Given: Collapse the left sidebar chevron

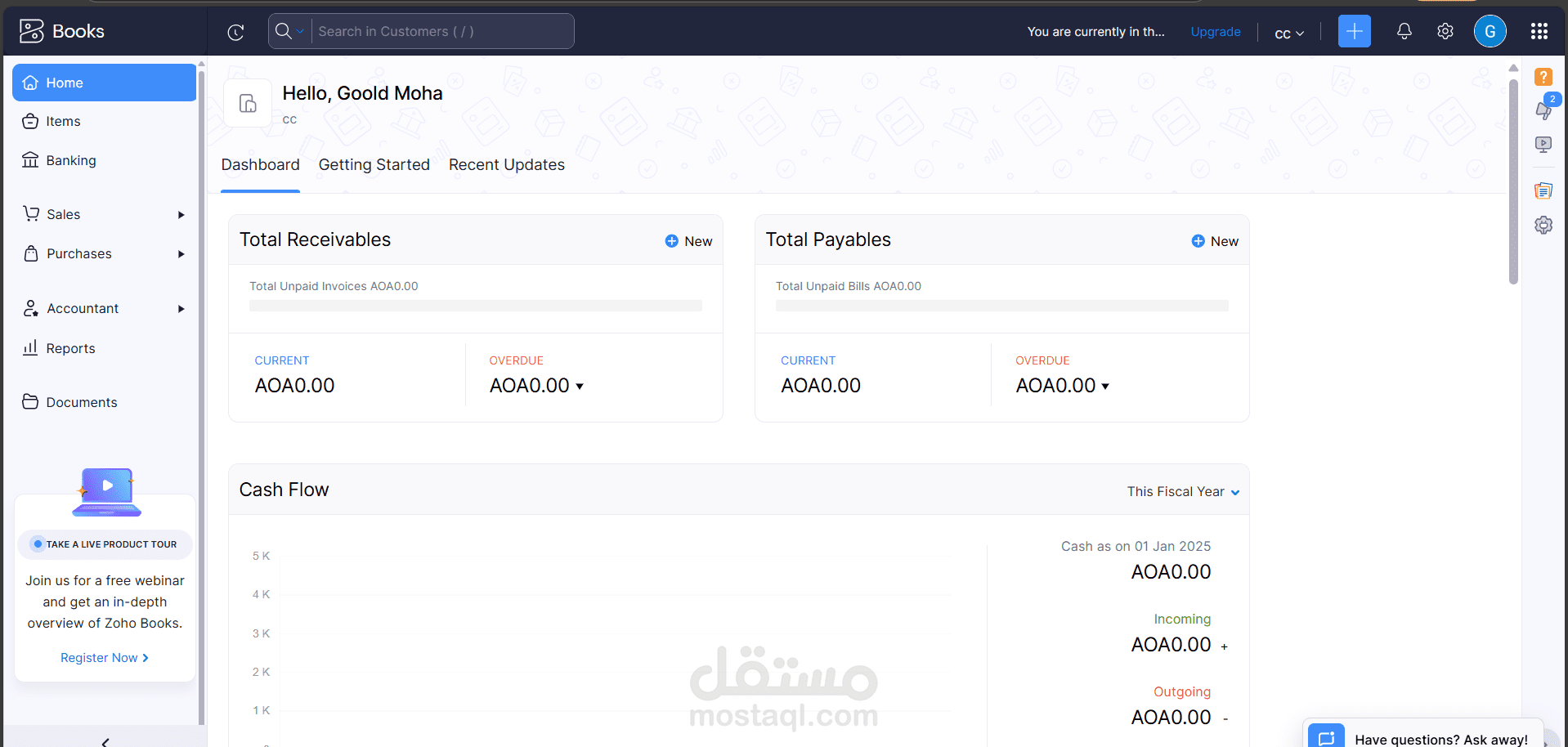Looking at the screenshot, I should (105, 741).
